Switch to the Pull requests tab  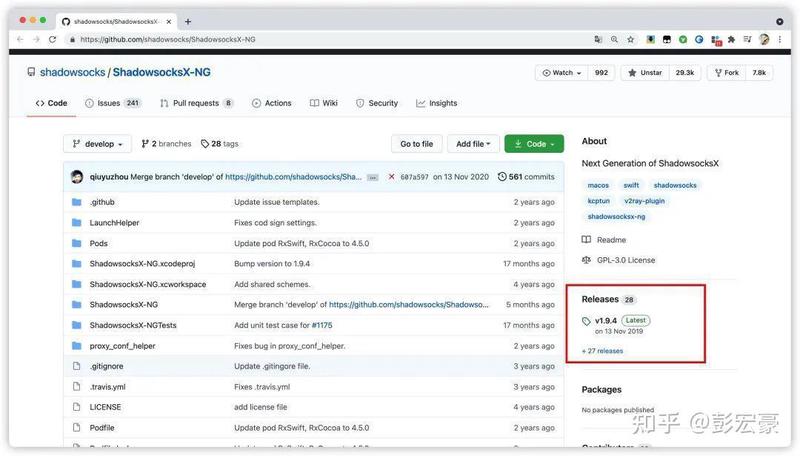pos(196,103)
